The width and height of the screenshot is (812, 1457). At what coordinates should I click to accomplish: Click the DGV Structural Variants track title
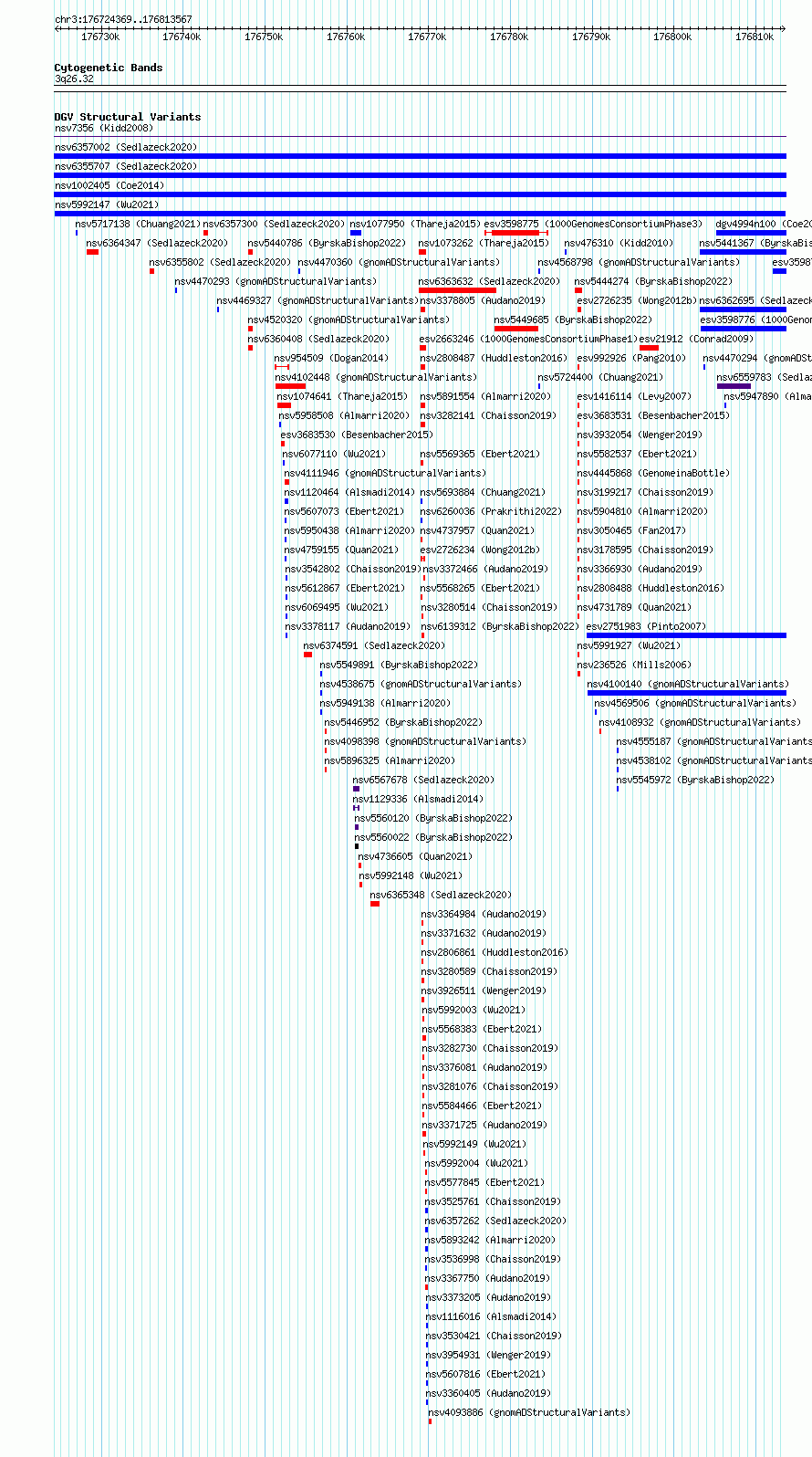[x=128, y=118]
